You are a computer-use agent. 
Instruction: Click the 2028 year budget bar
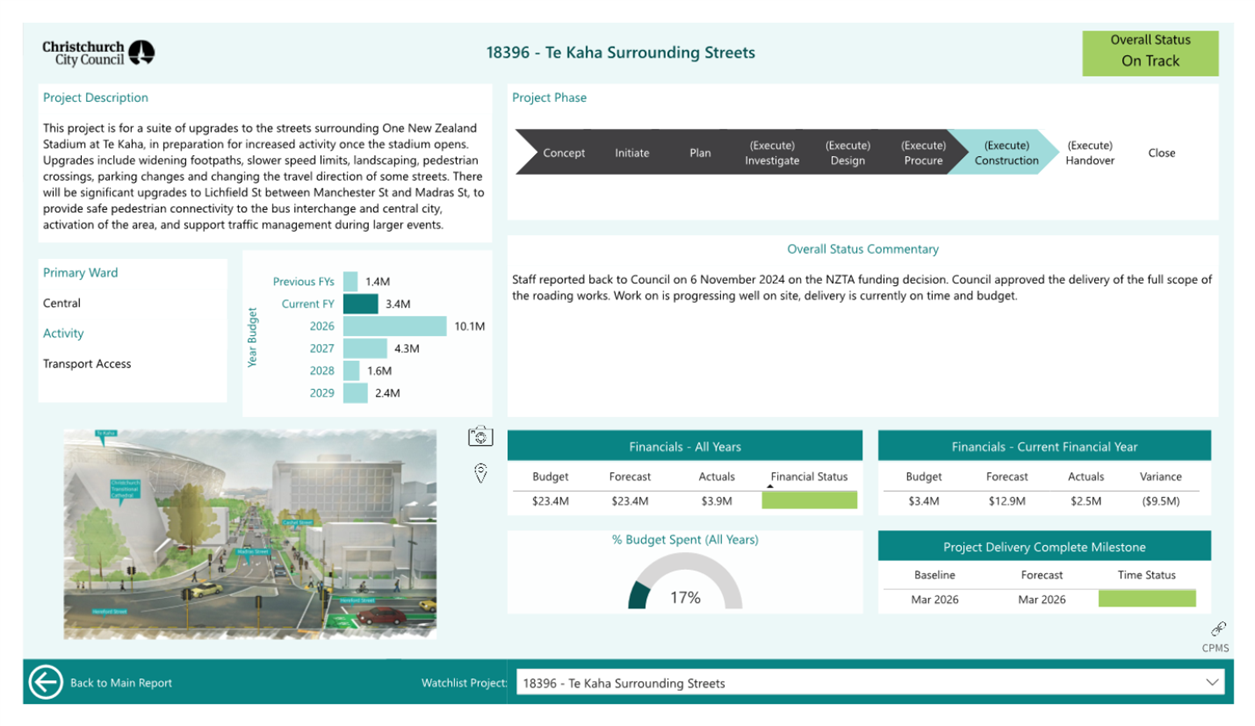(351, 370)
